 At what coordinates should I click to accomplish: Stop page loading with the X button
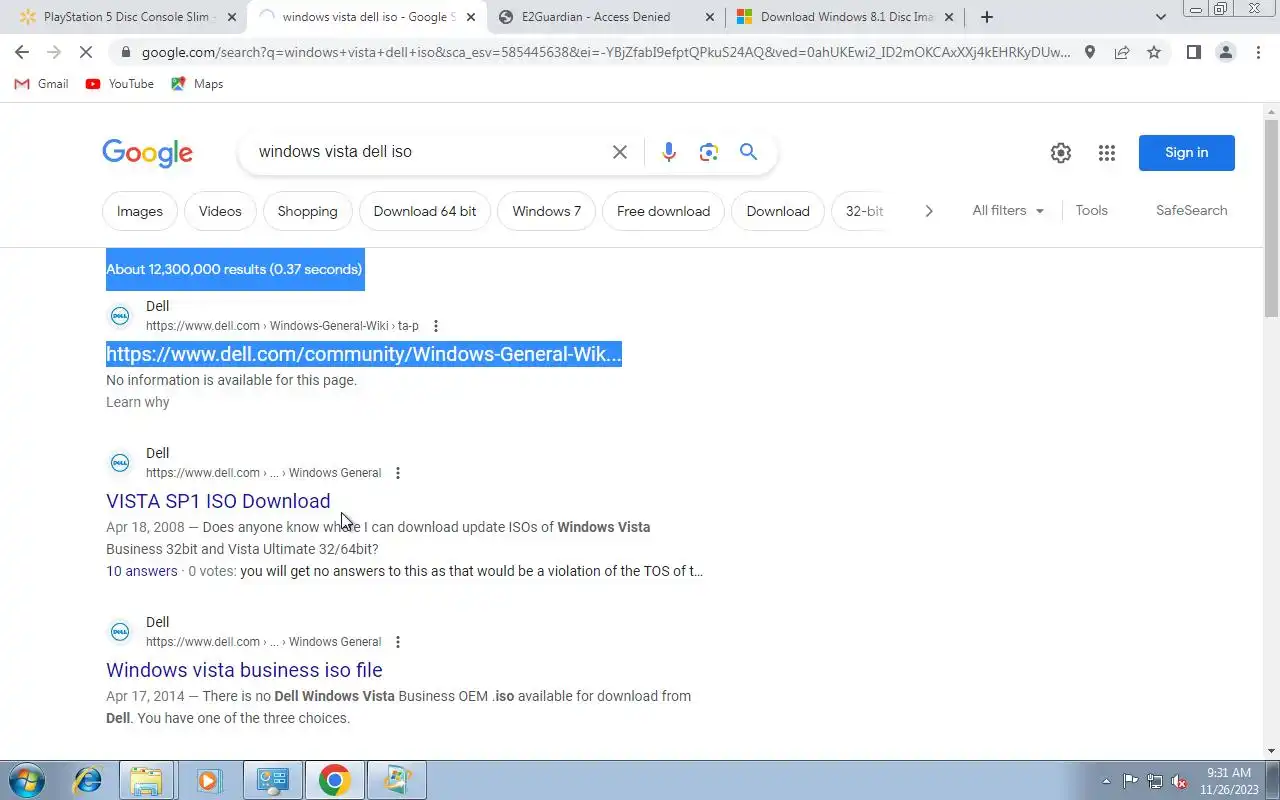(x=87, y=52)
